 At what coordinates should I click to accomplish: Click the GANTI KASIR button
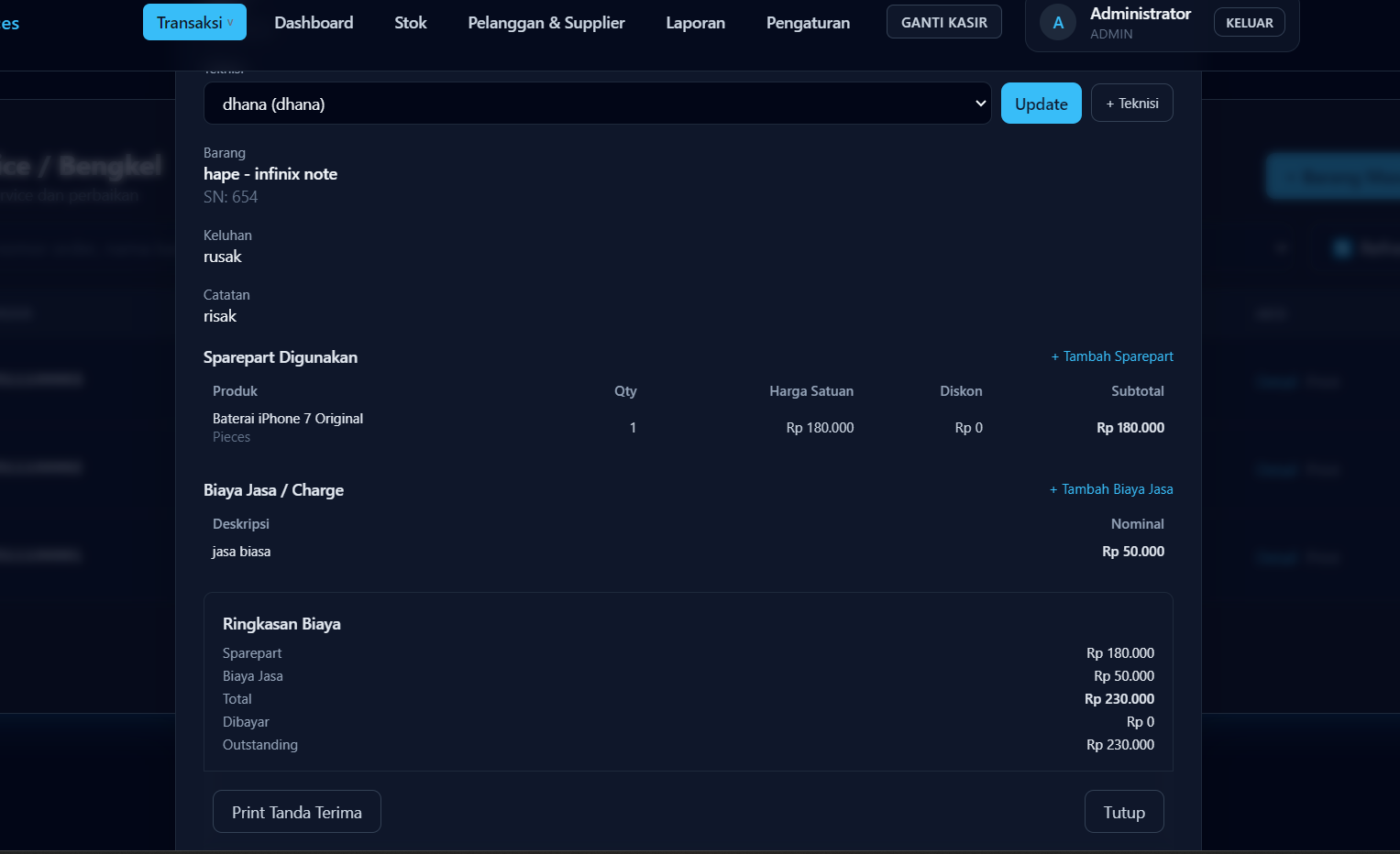coord(943,22)
